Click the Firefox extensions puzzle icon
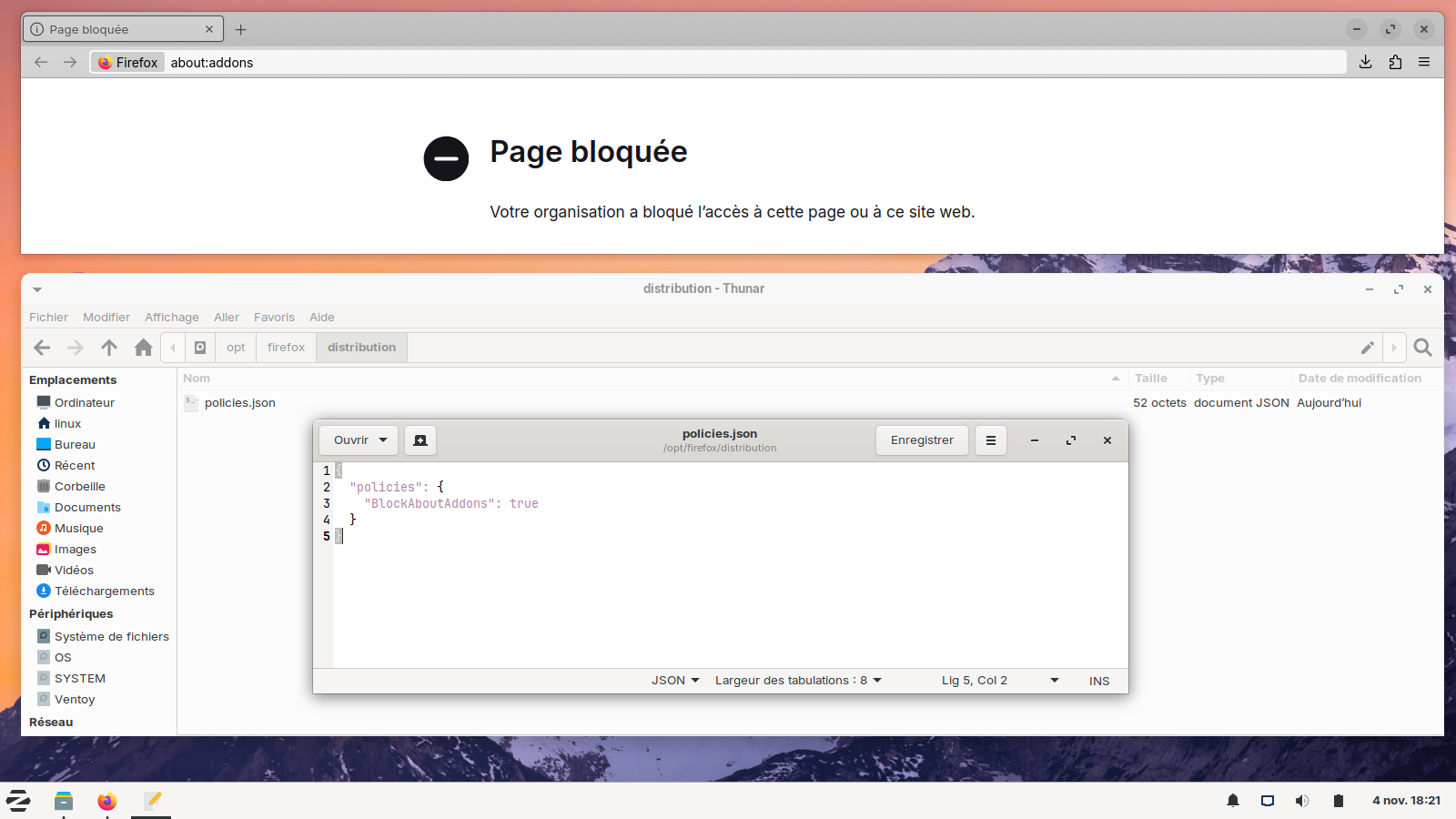The height and width of the screenshot is (819, 1456). (x=1395, y=62)
